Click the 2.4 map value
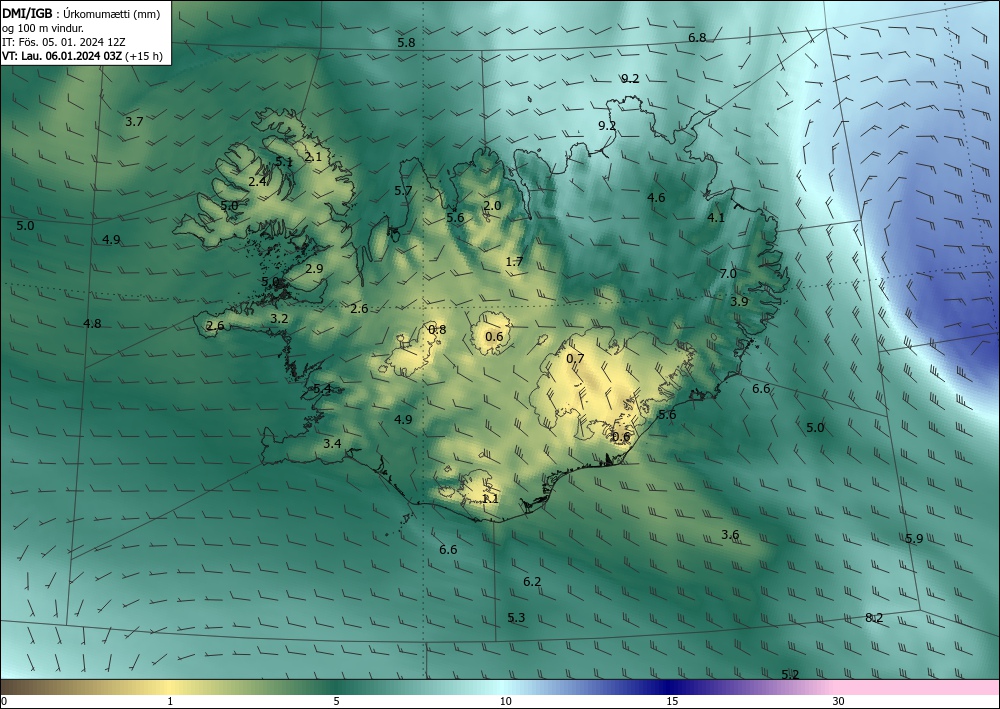 [257, 182]
